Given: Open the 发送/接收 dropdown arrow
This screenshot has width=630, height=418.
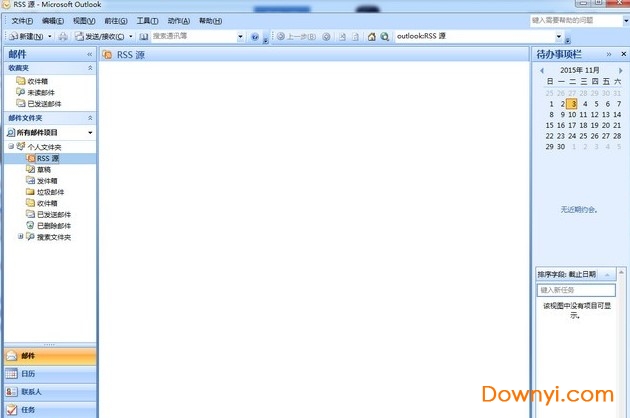Looking at the screenshot, I should pos(131,37).
